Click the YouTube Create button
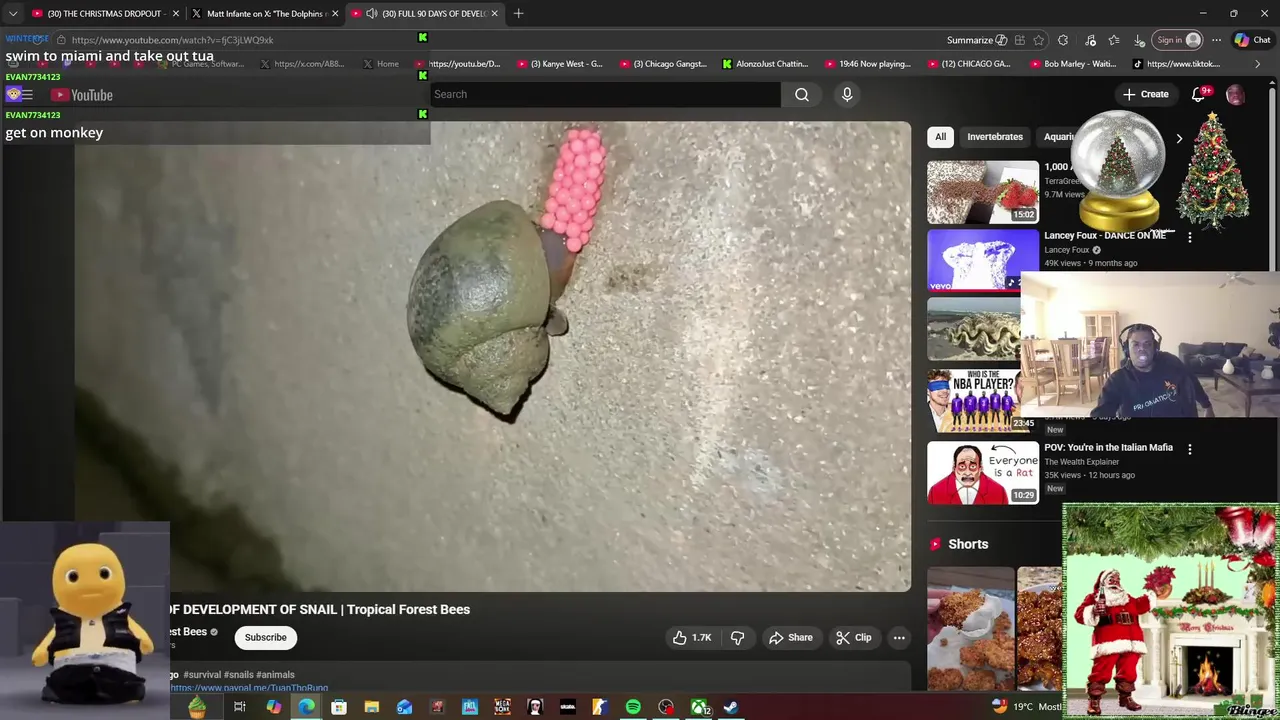This screenshot has height=720, width=1280. [1145, 94]
